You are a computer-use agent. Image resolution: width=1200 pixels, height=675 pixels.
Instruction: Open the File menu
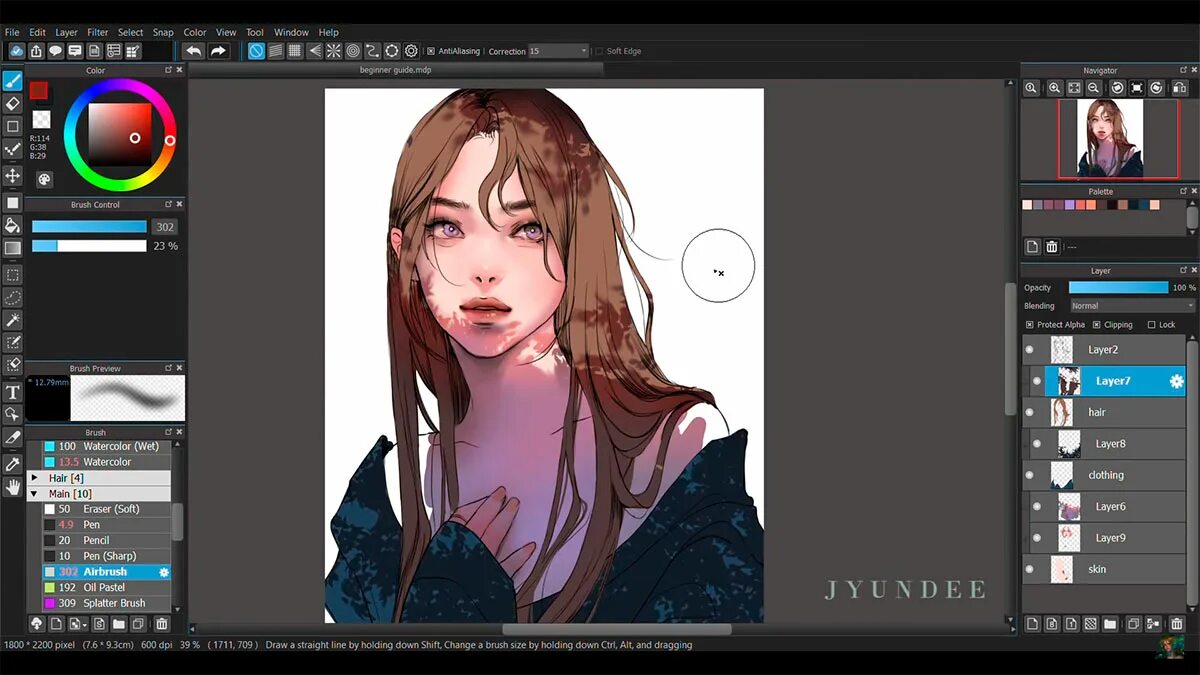tap(12, 32)
